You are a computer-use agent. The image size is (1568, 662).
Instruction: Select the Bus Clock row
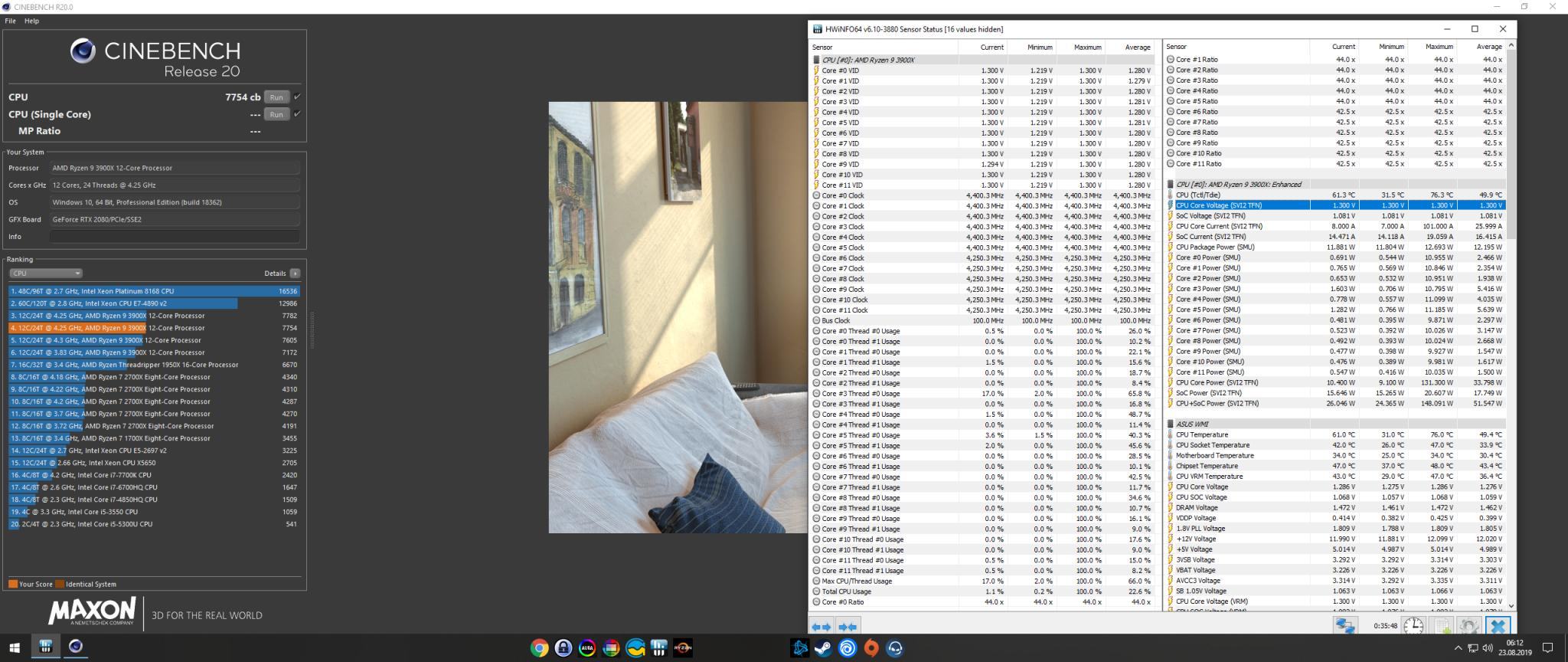982,320
